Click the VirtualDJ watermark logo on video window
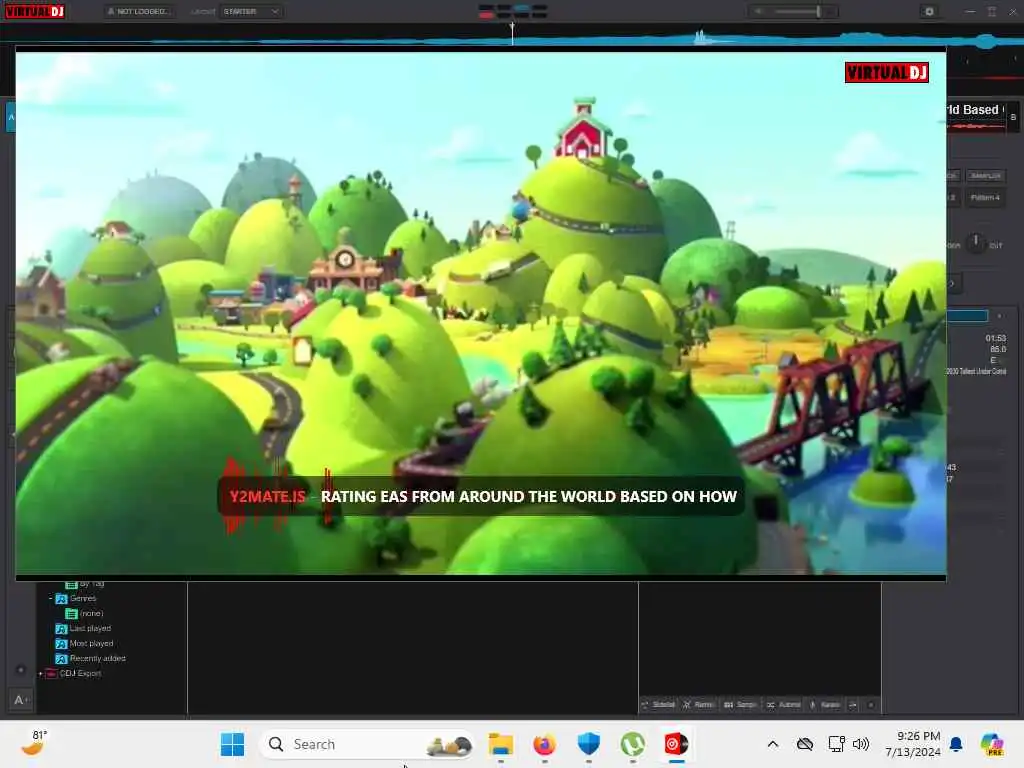 point(886,72)
